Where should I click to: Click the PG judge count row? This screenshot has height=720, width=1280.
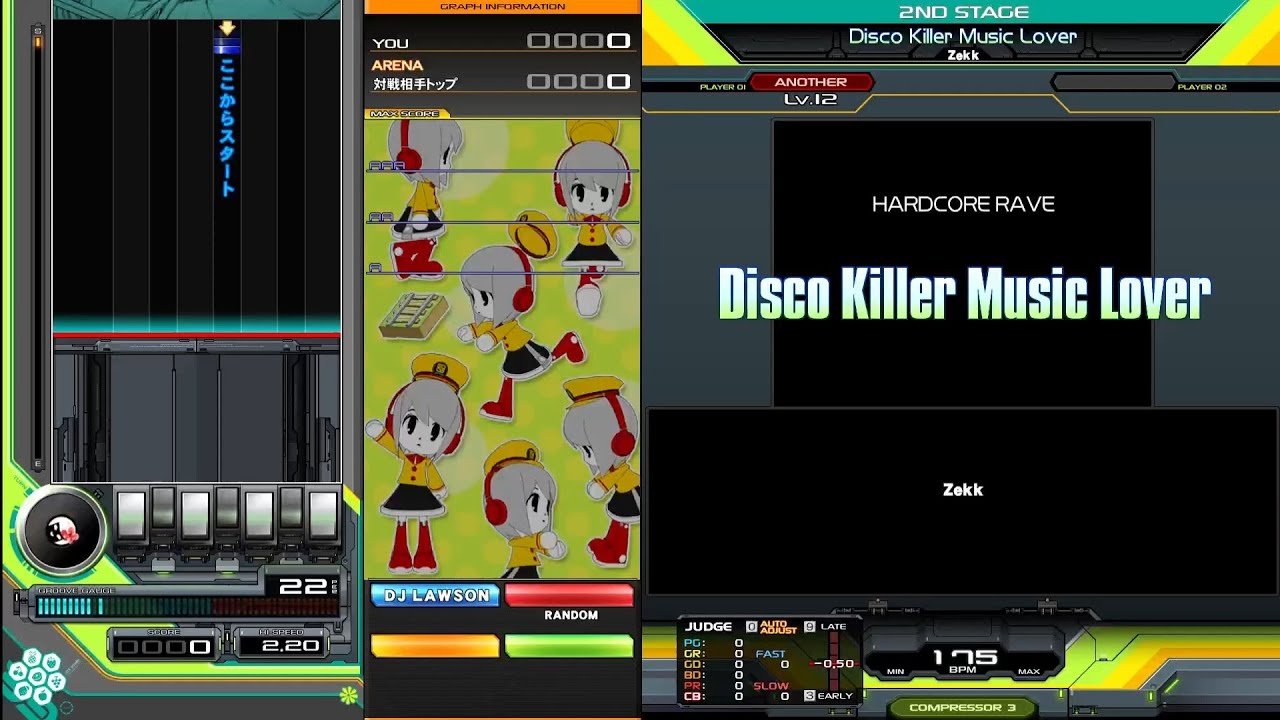pyautogui.click(x=714, y=643)
